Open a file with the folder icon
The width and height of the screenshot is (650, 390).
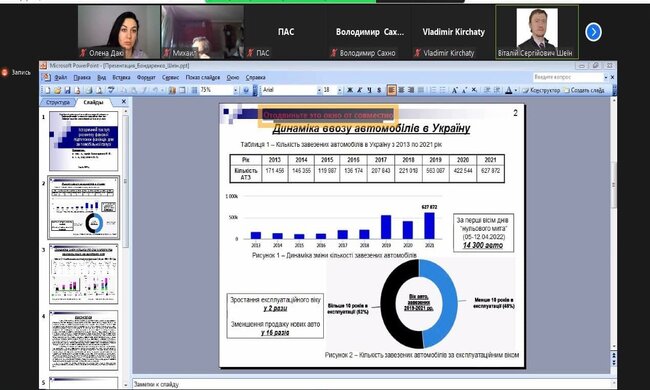(58, 90)
